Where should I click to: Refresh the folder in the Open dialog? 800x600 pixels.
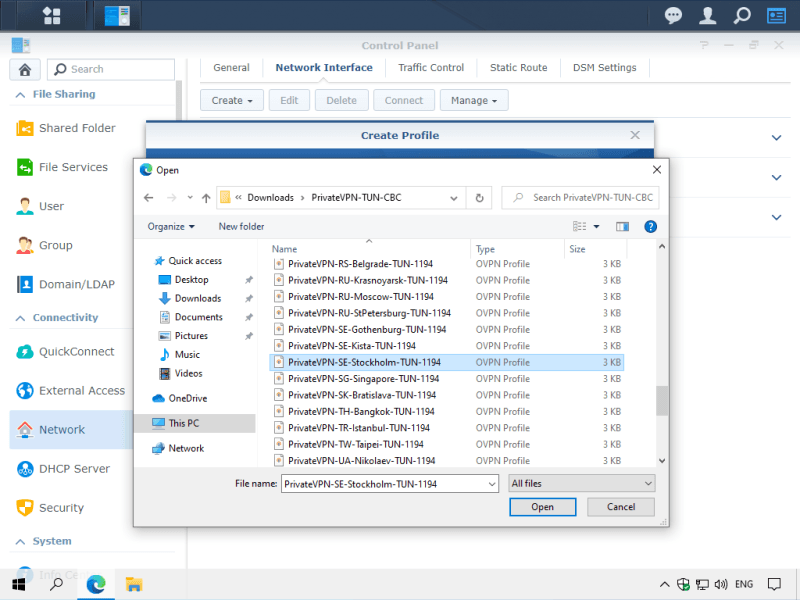(480, 198)
